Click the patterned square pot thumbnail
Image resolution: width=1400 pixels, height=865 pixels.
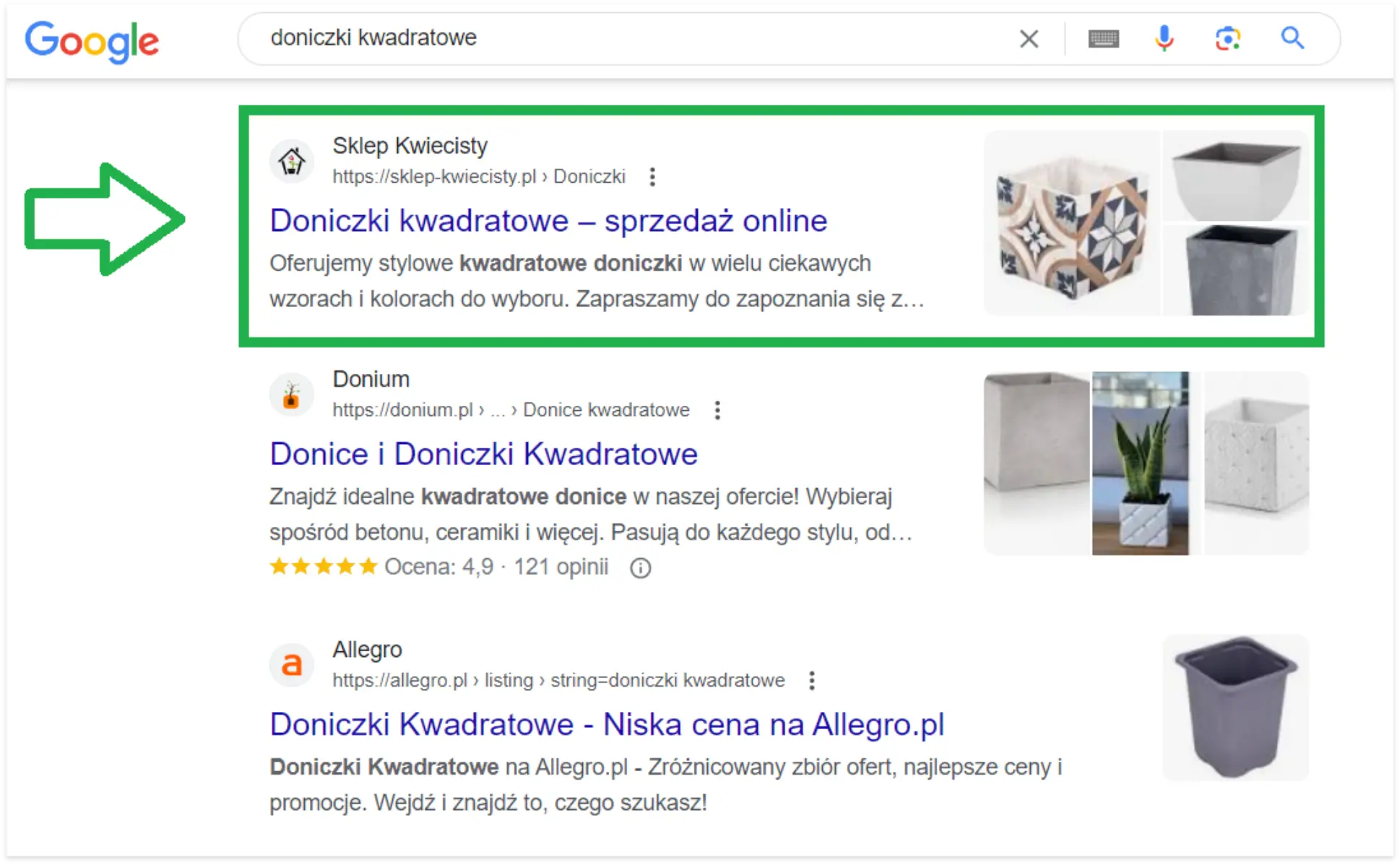tap(1072, 223)
